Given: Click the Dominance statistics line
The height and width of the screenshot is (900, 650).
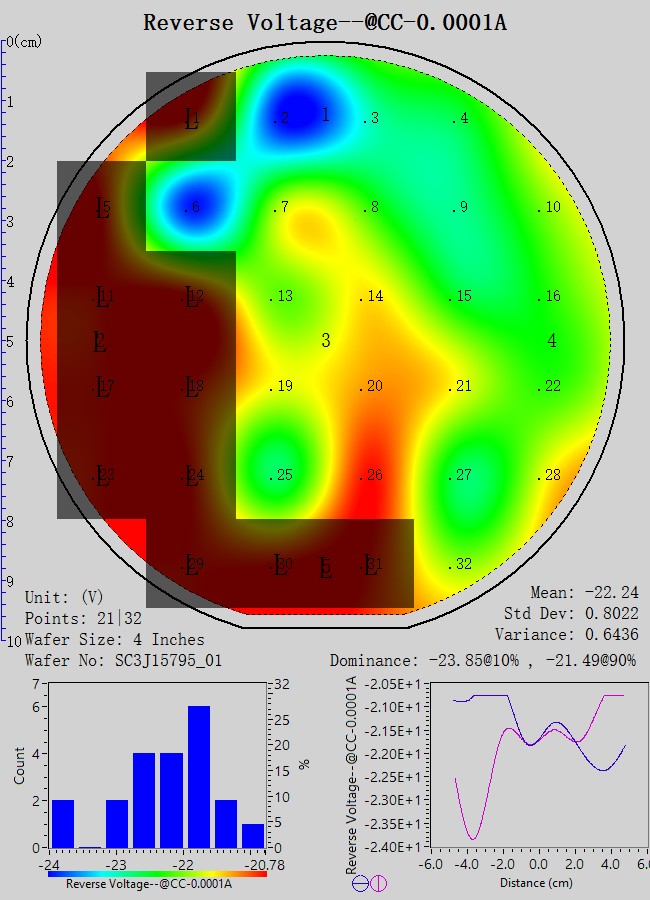Looking at the screenshot, I should click(484, 661).
